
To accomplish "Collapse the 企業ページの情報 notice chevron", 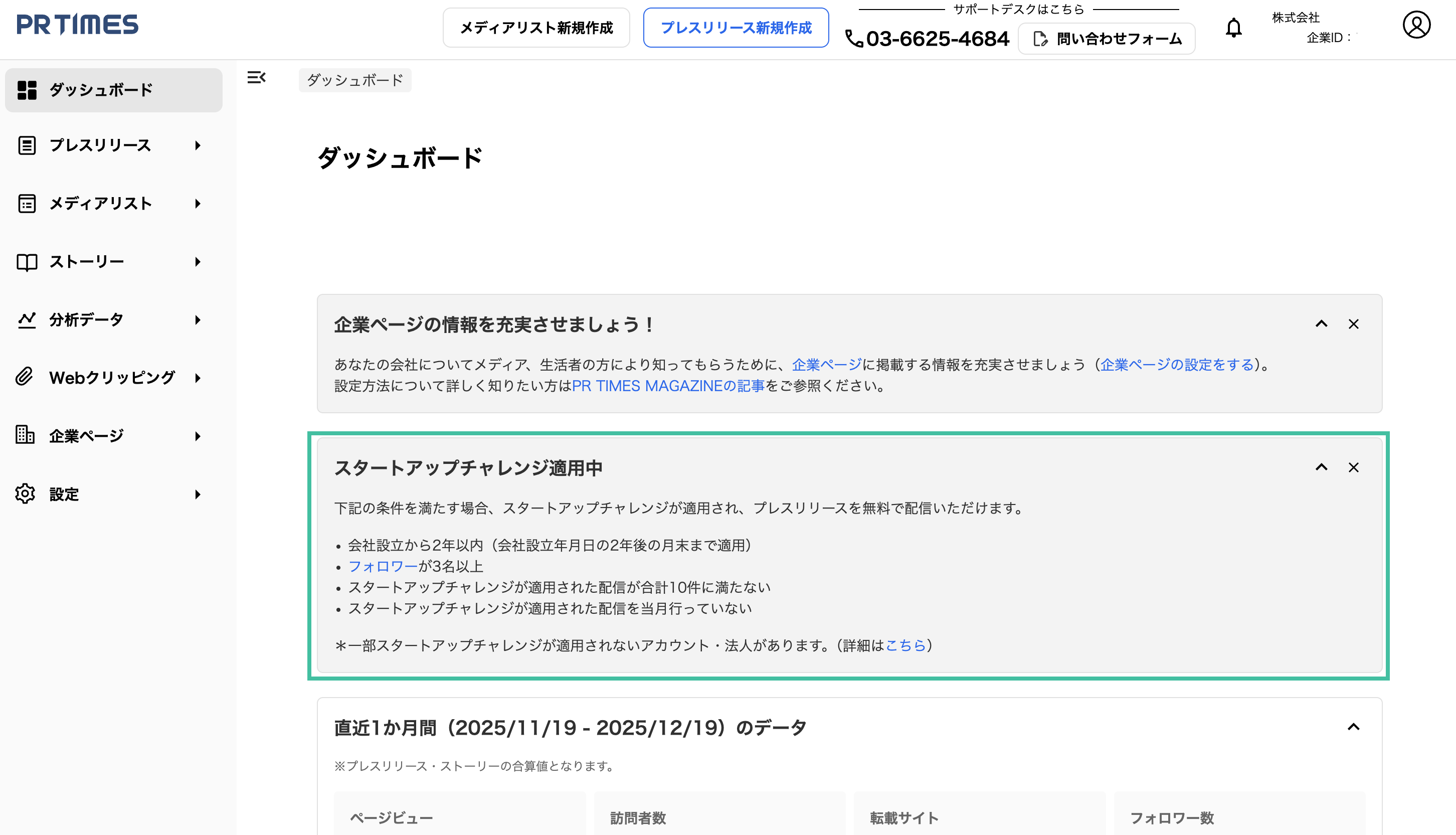I will pyautogui.click(x=1321, y=324).
